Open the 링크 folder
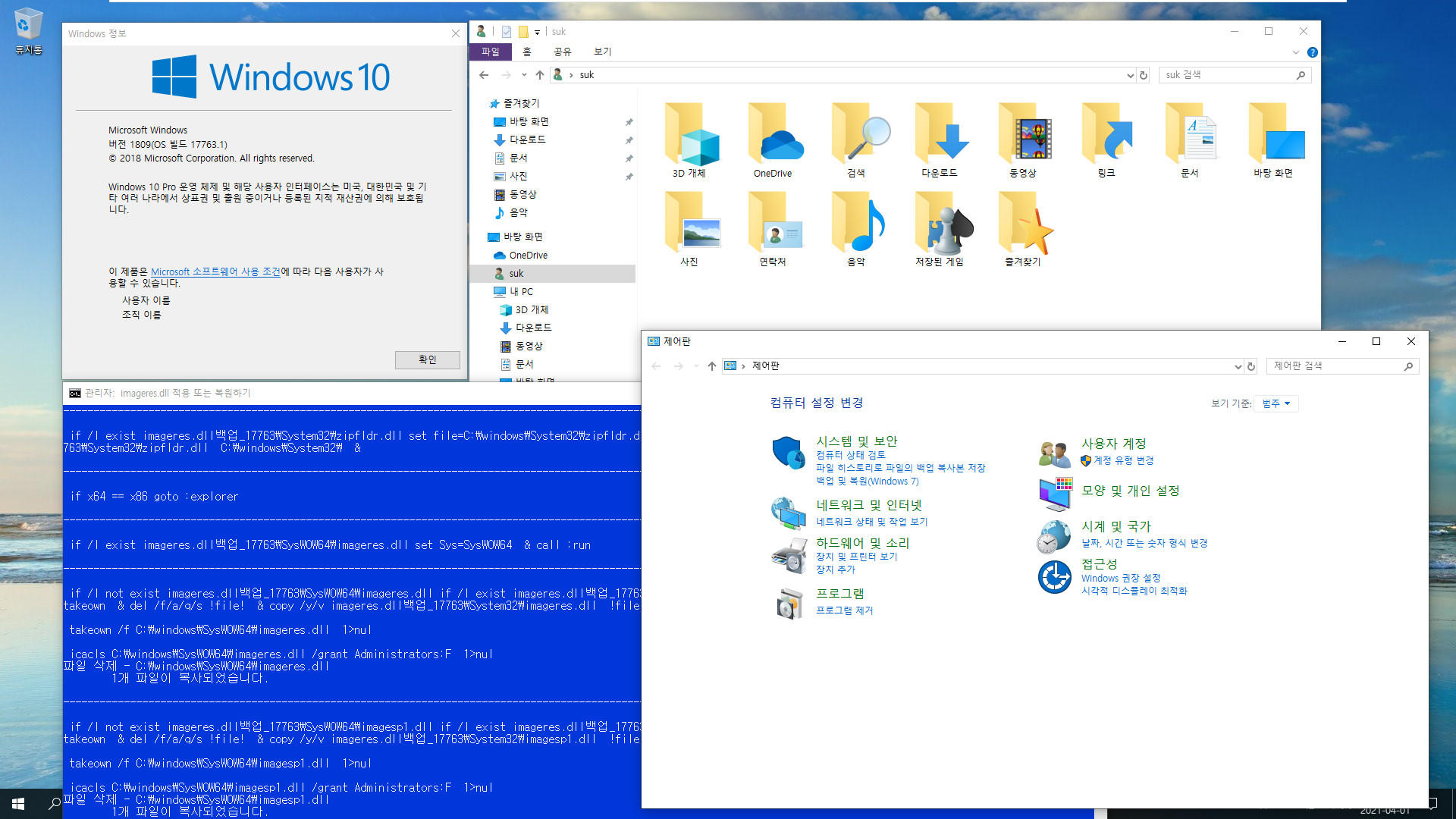Screen dimensions: 1456x819 pos(1106,140)
